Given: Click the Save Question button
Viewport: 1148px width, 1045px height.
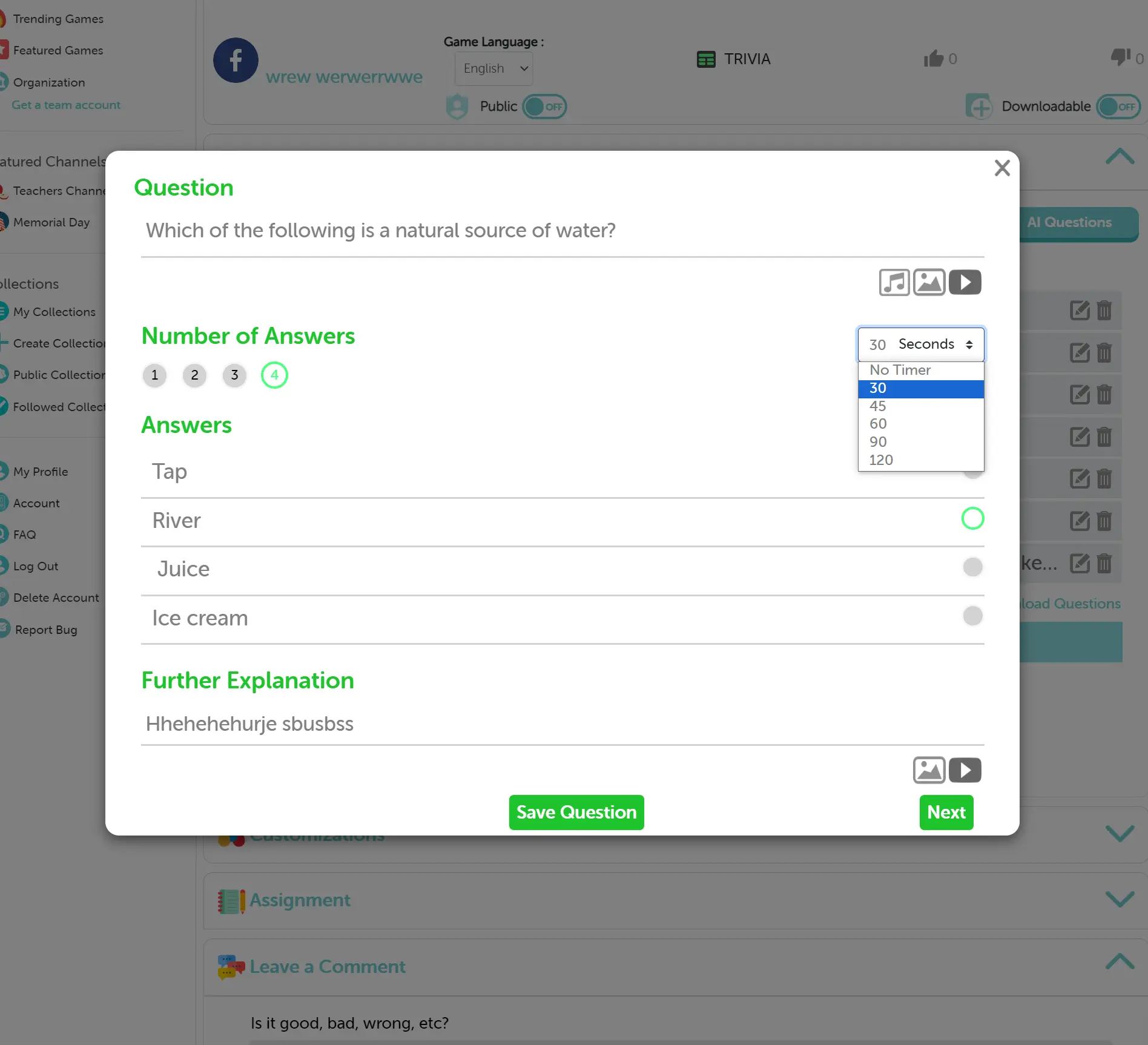Looking at the screenshot, I should [x=576, y=813].
